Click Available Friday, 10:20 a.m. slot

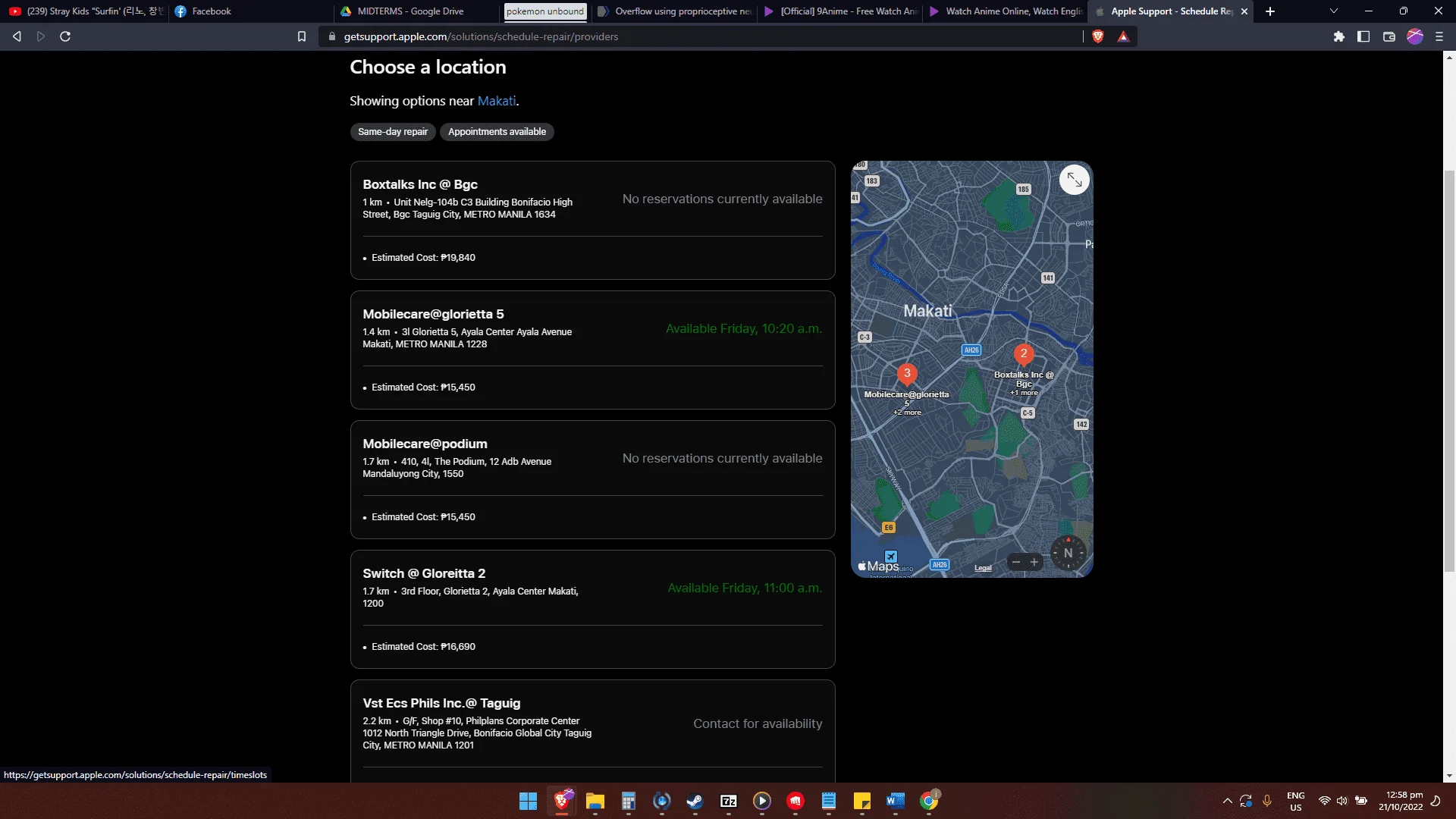click(744, 328)
